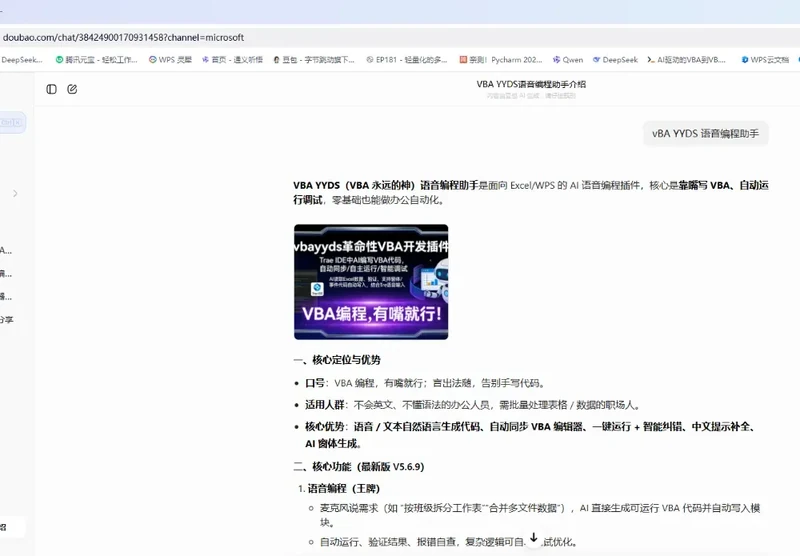Open the DeepSeek bookmark next to Qwen

tap(615, 60)
